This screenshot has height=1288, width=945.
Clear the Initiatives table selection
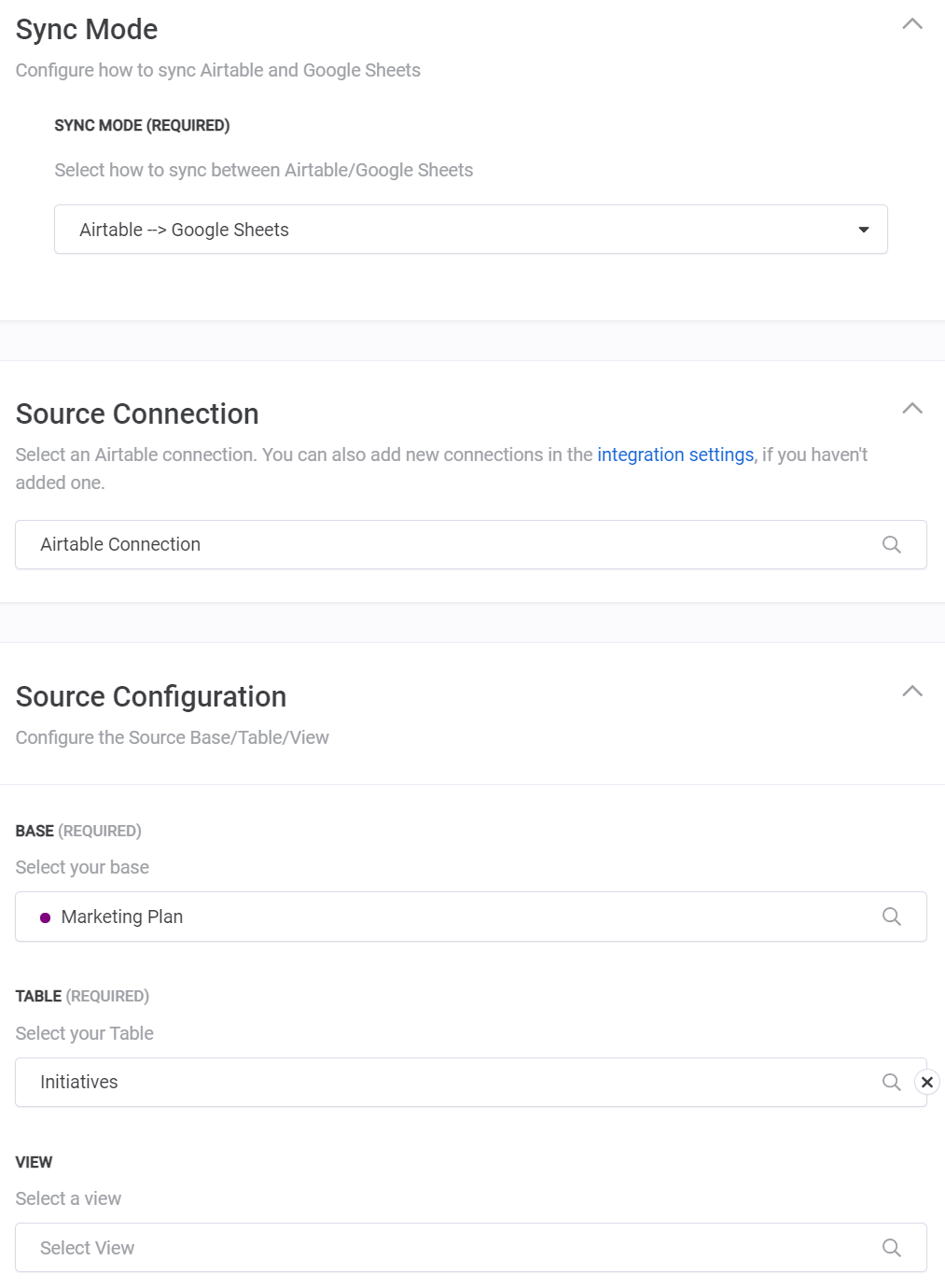tap(926, 1082)
